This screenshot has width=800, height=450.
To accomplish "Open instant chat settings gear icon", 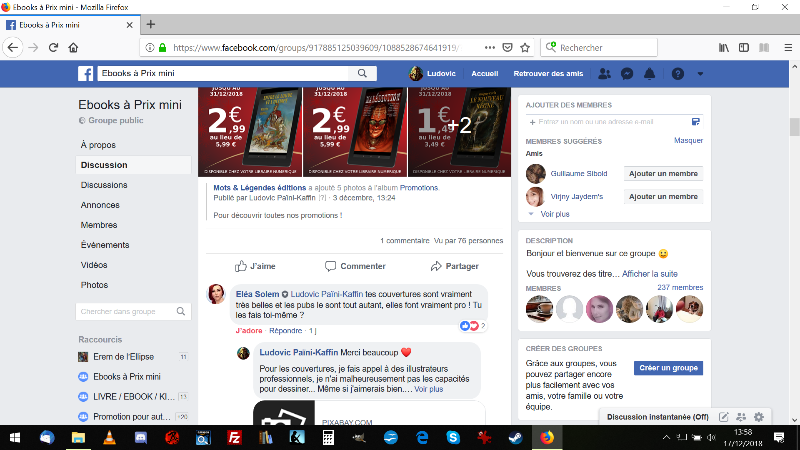I will (759, 416).
